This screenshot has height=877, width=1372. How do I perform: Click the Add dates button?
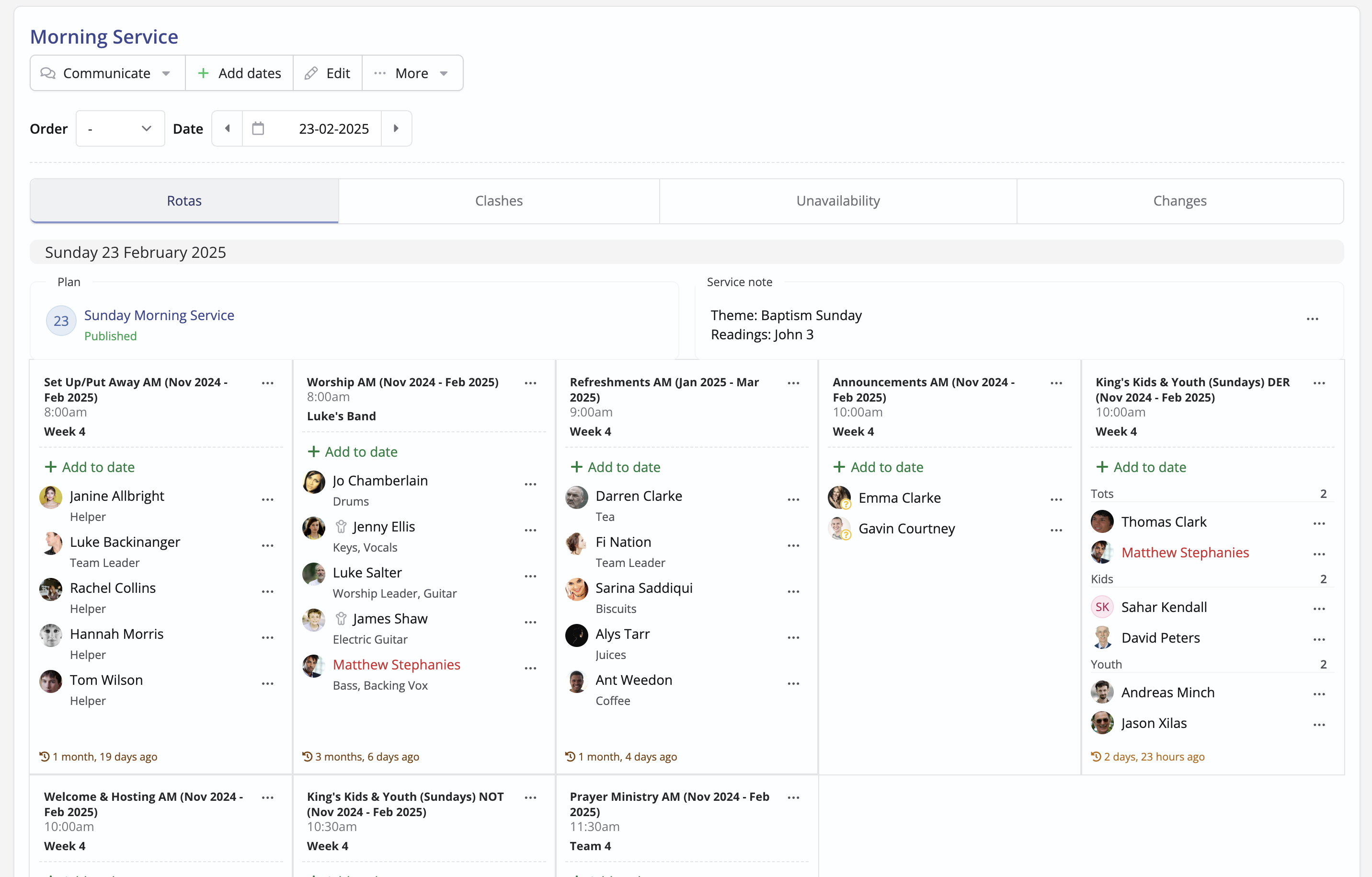240,73
